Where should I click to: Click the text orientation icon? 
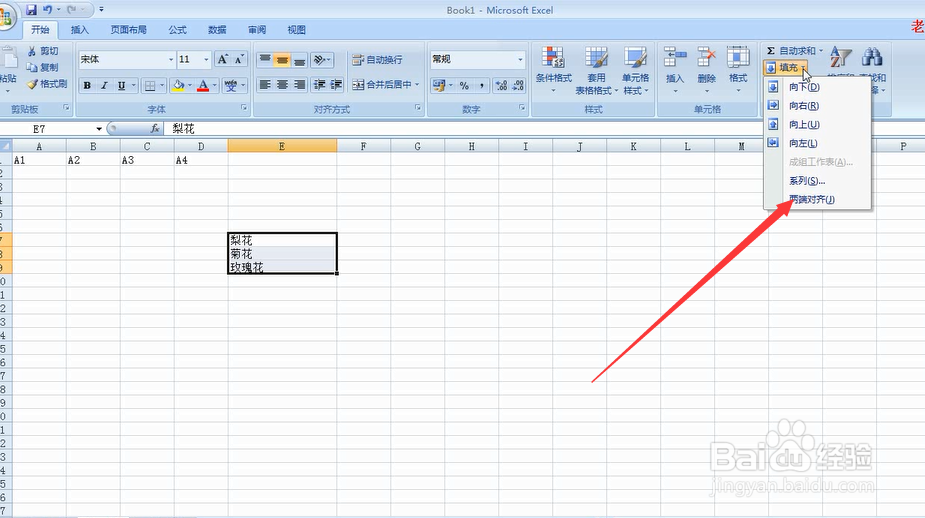click(x=319, y=60)
